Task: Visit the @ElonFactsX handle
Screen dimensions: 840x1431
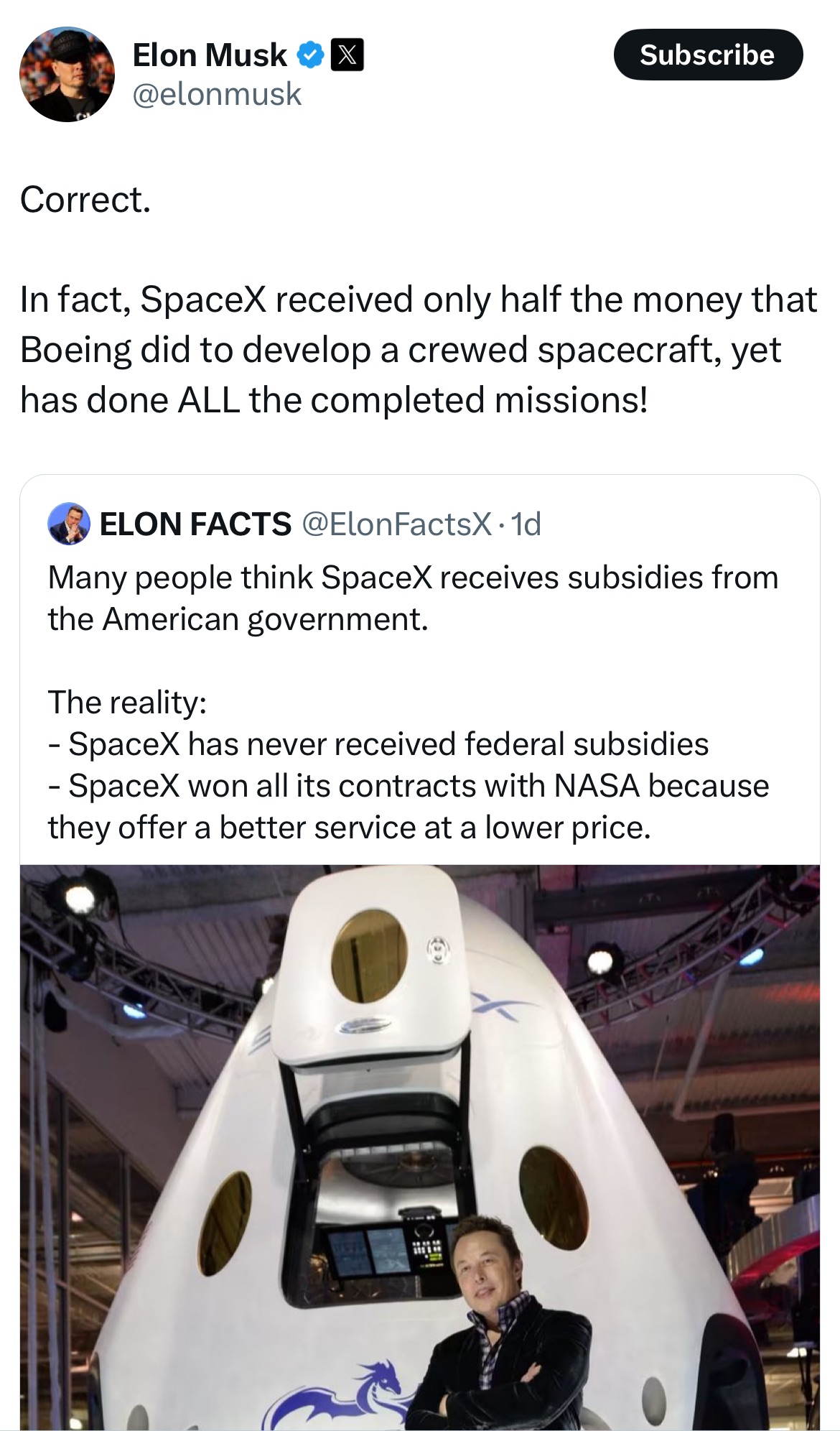Action: click(x=397, y=524)
